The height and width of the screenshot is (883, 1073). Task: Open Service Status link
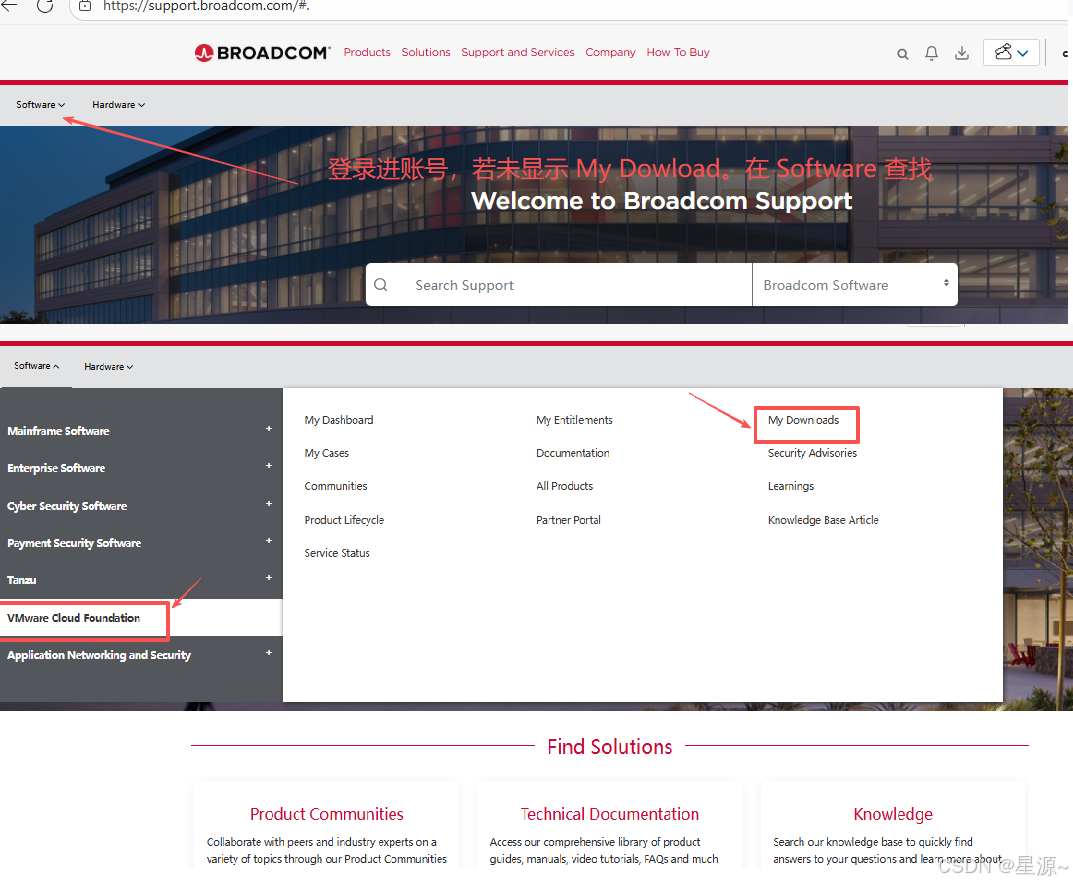click(x=337, y=553)
